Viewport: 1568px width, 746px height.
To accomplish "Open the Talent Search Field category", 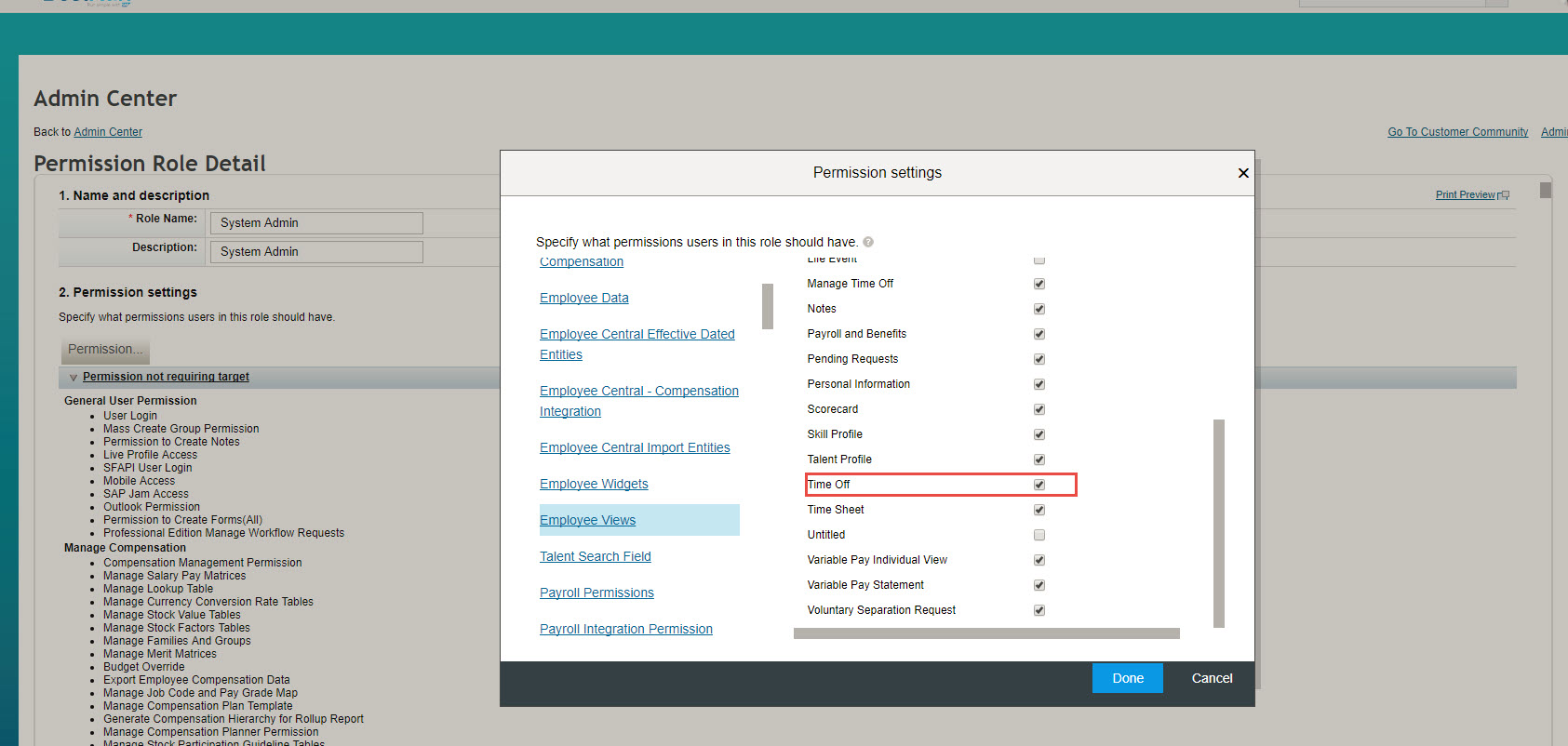I will (x=596, y=556).
